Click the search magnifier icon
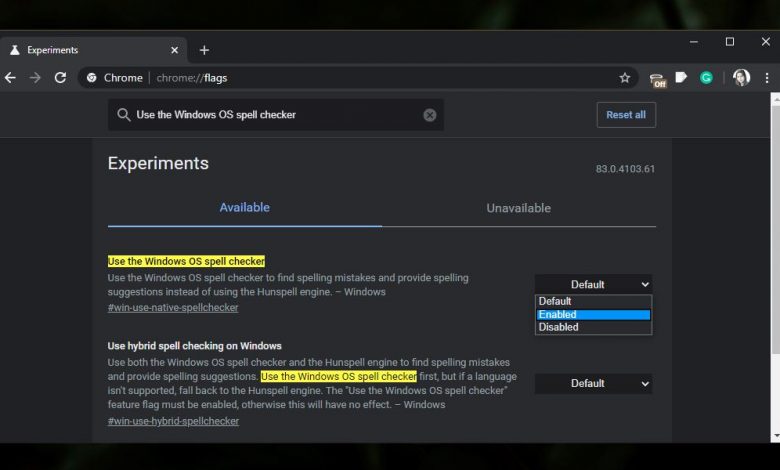 pos(123,115)
